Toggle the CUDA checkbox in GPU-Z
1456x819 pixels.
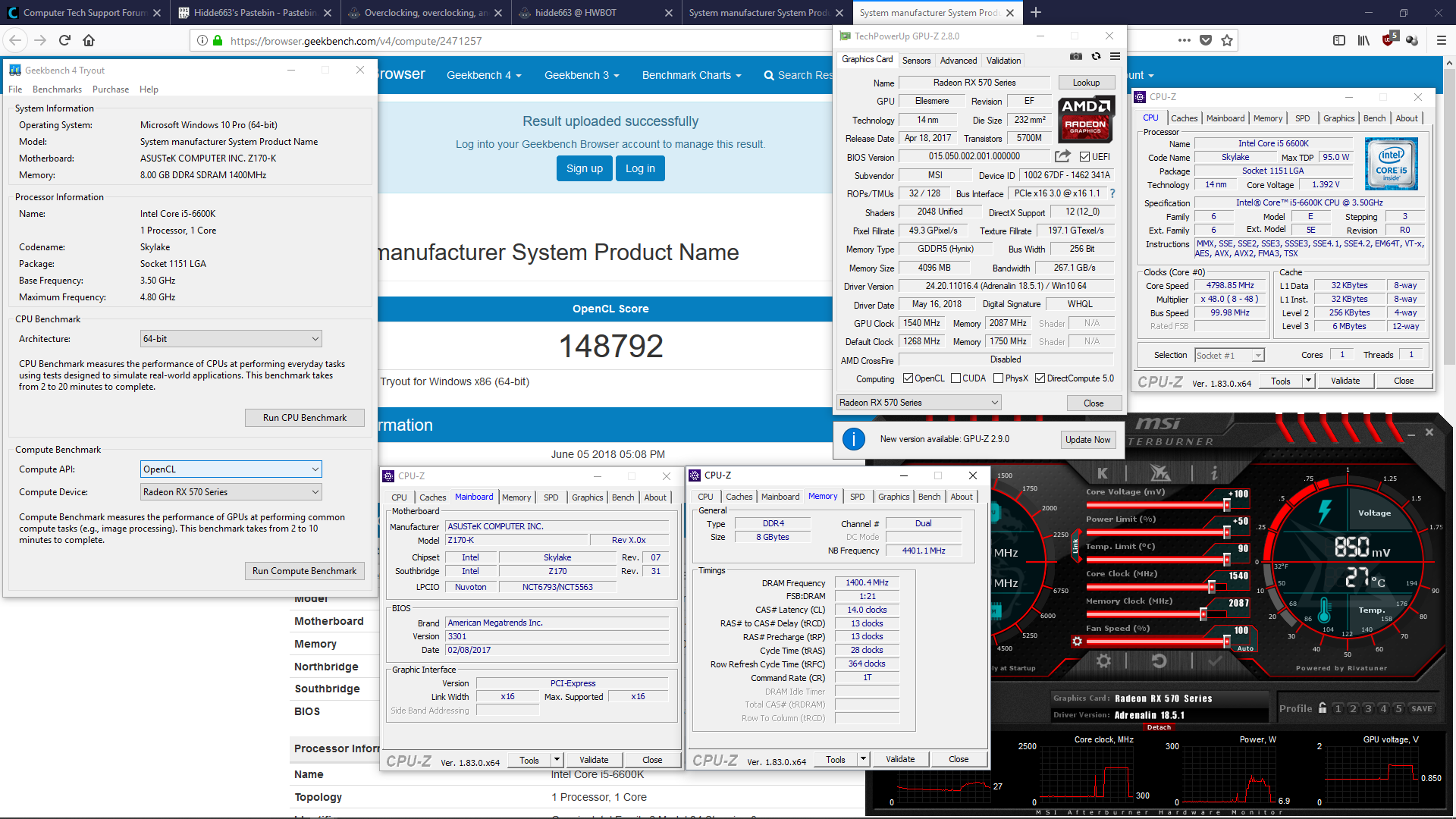(x=955, y=378)
